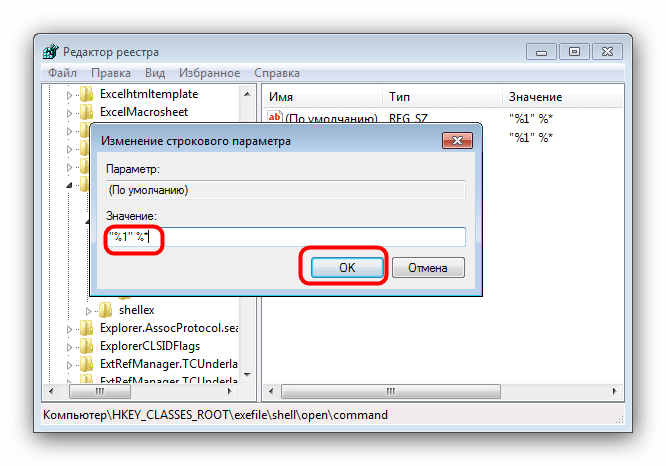Expand the ExplorerCLSIDFlags key

pyautogui.click(x=69, y=347)
